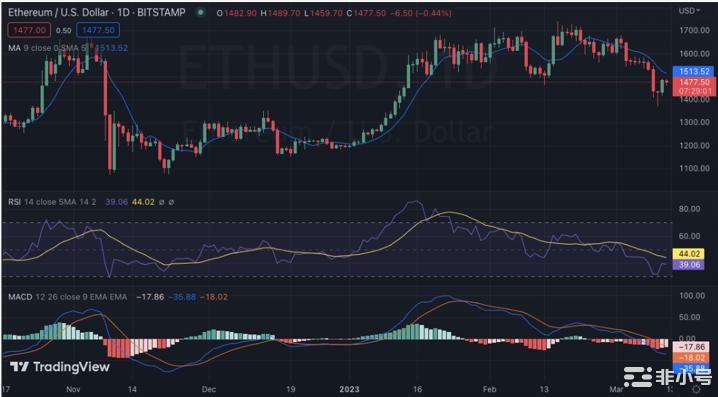Click the 0.50 spread value
The image size is (718, 397).
click(x=64, y=31)
